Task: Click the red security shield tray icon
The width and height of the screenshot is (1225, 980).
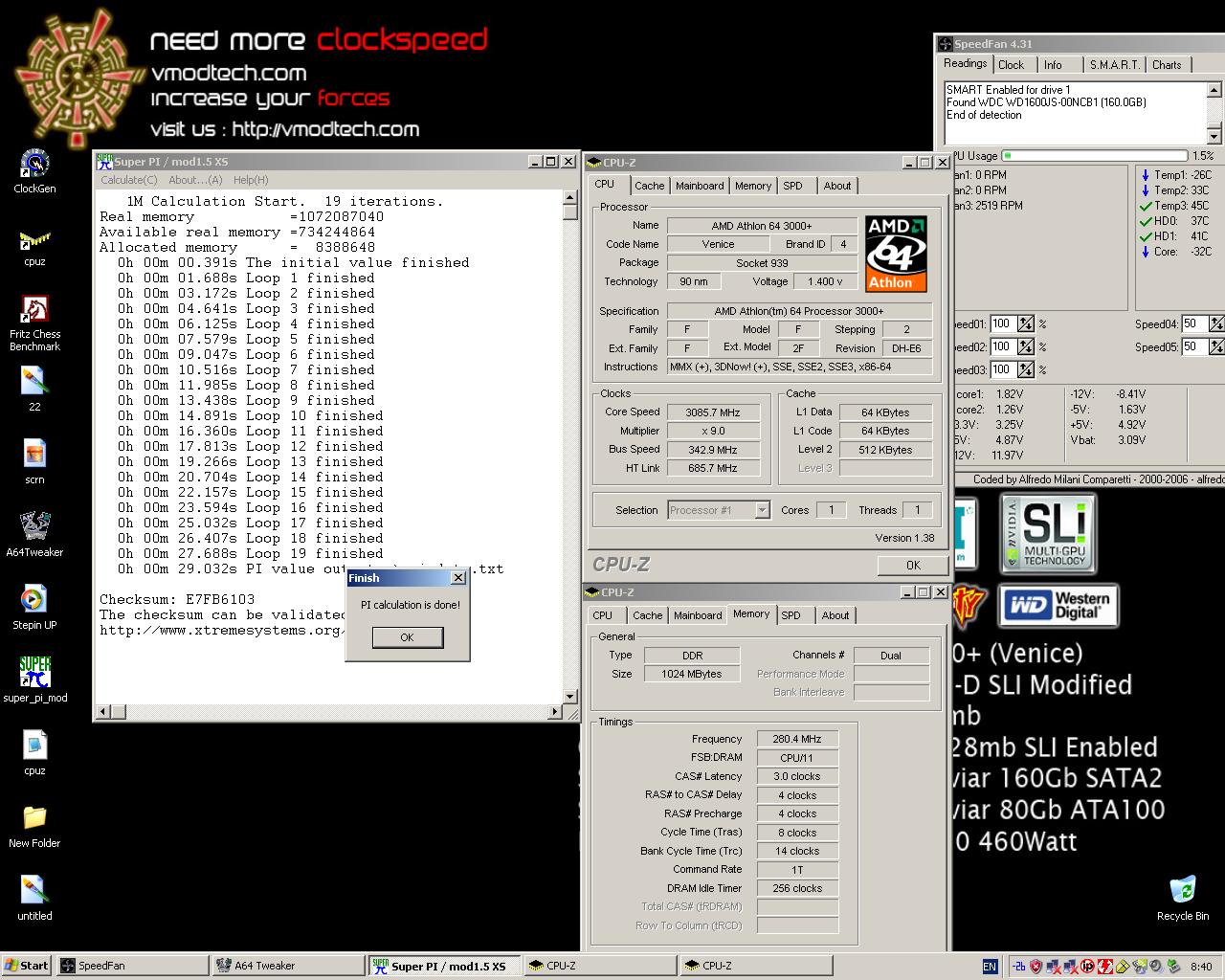Action: (x=1036, y=967)
